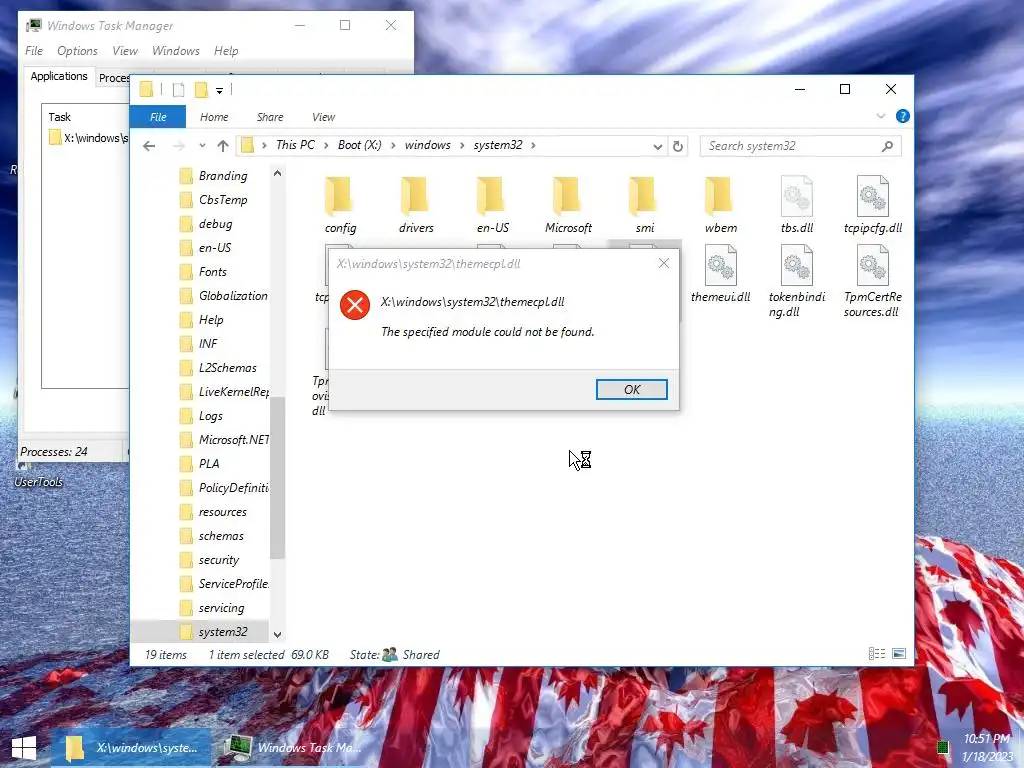Open the File ribbon tab

[x=158, y=117]
